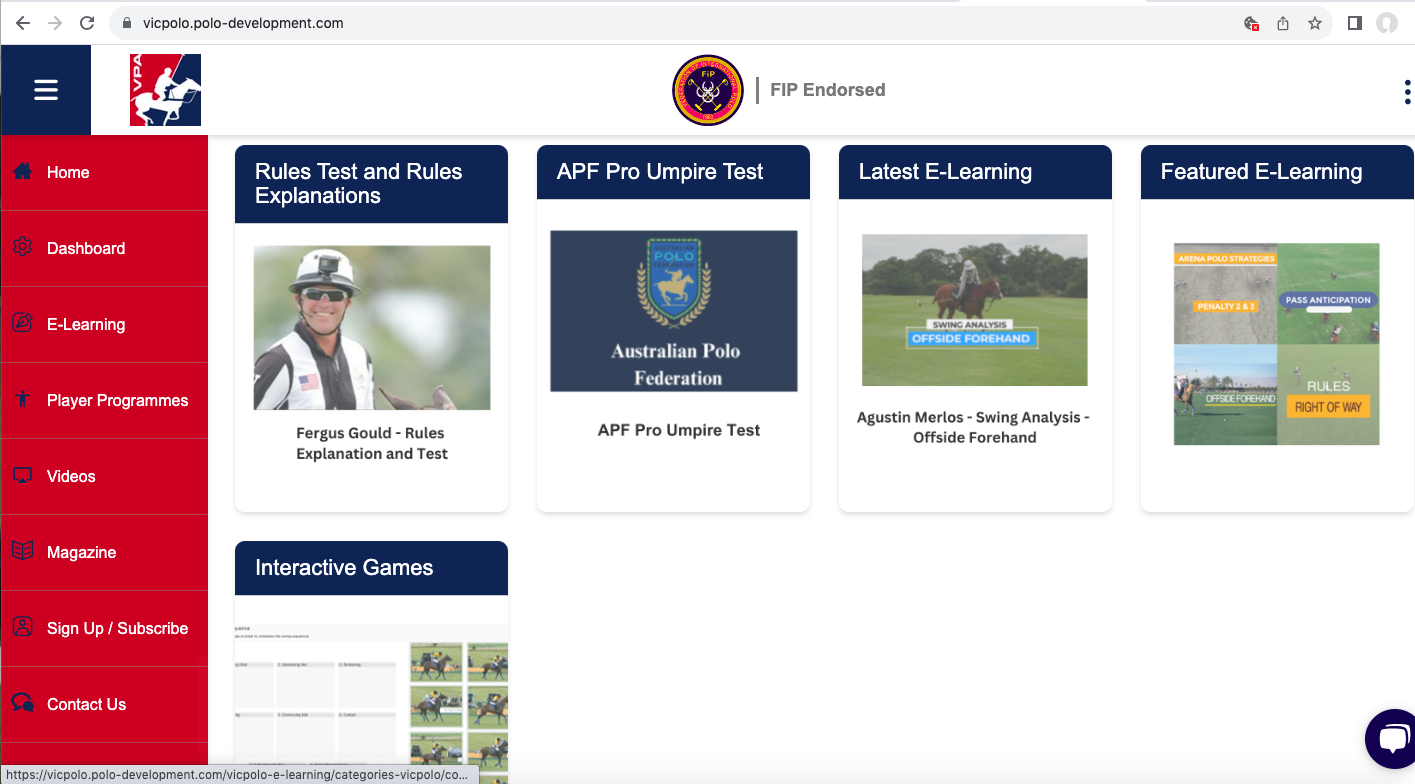Click the Featured E-Learning card heading
The width and height of the screenshot is (1415, 784).
tap(1261, 172)
